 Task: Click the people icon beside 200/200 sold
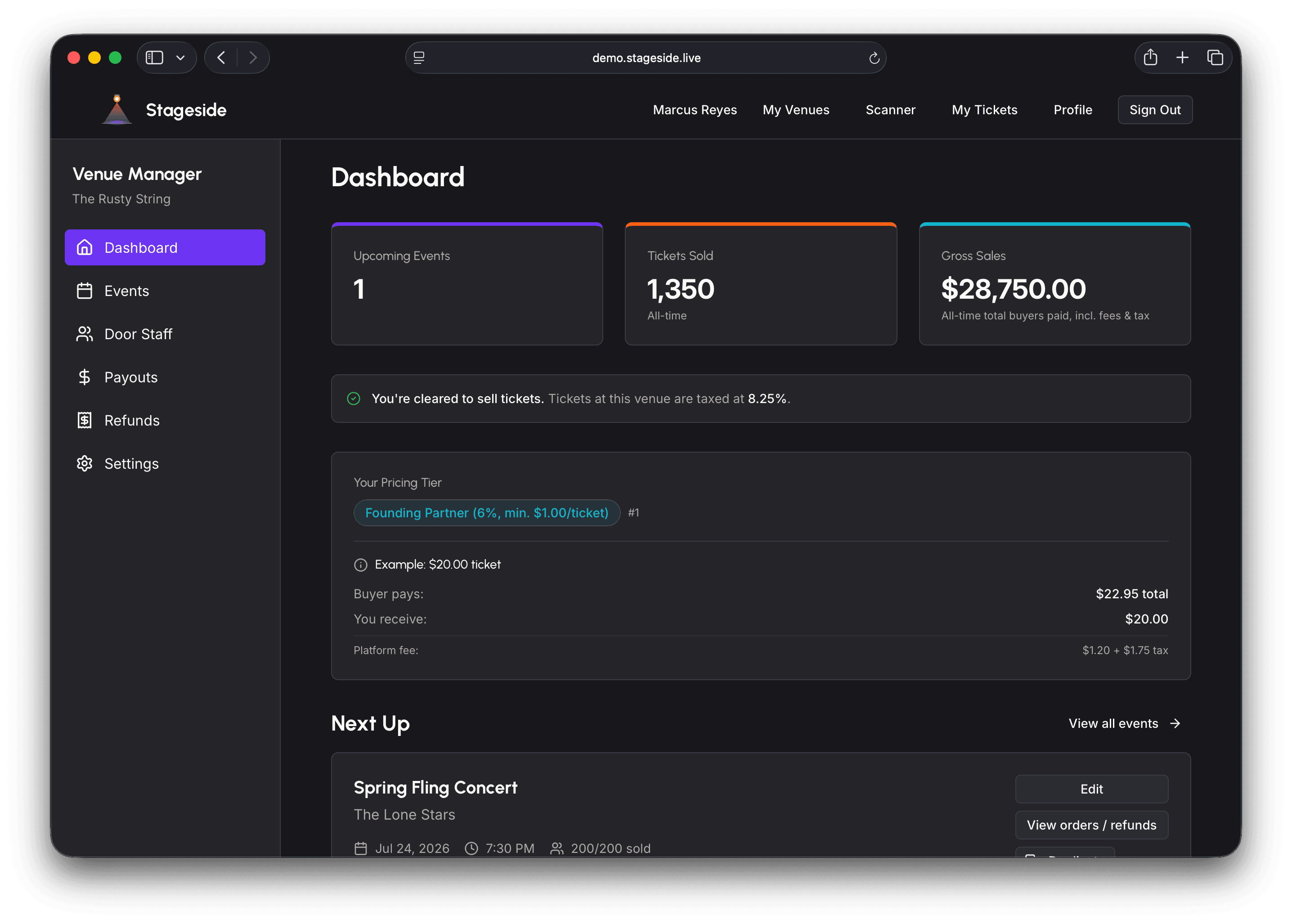pos(556,848)
